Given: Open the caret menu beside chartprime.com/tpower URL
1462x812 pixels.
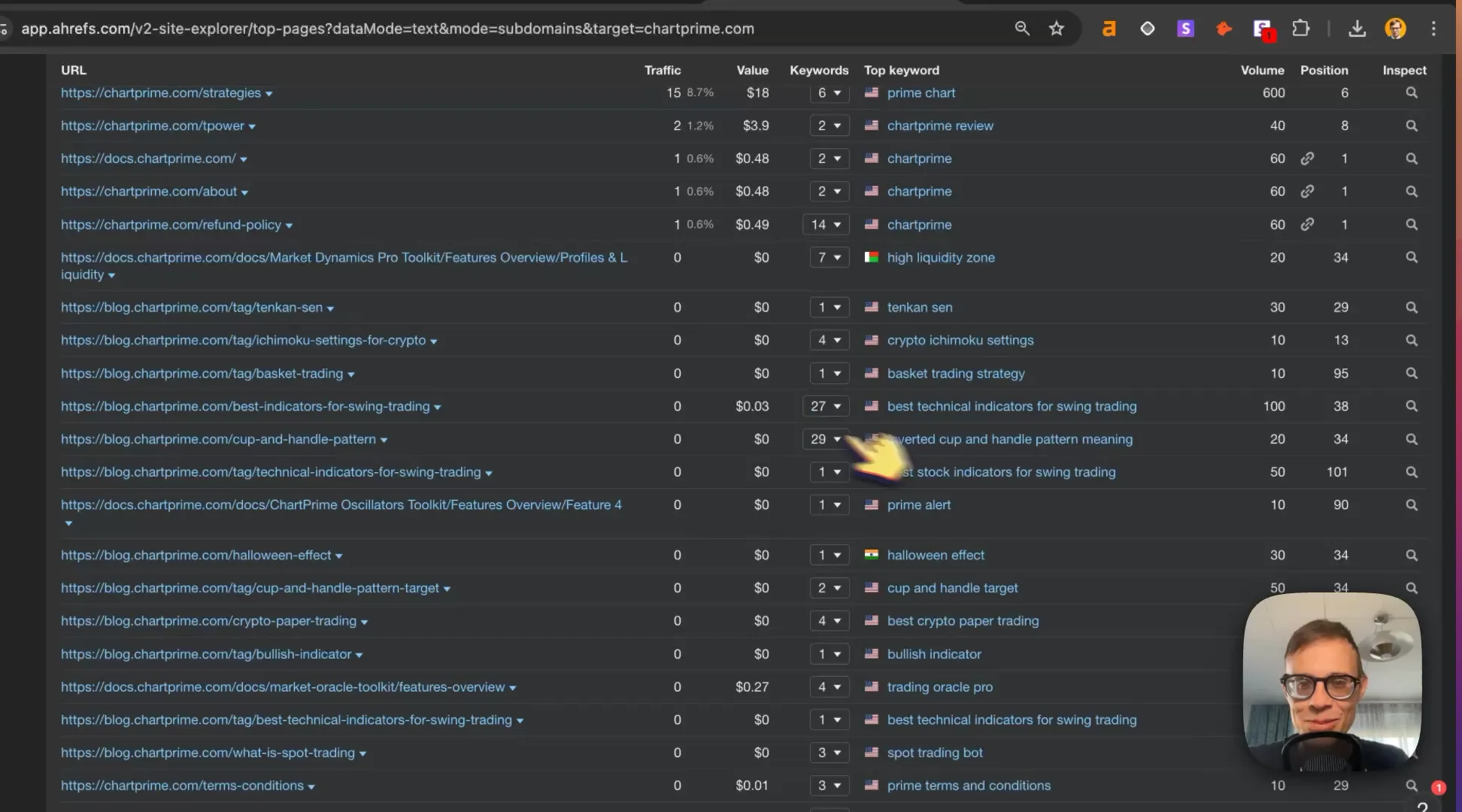Looking at the screenshot, I should tap(252, 126).
